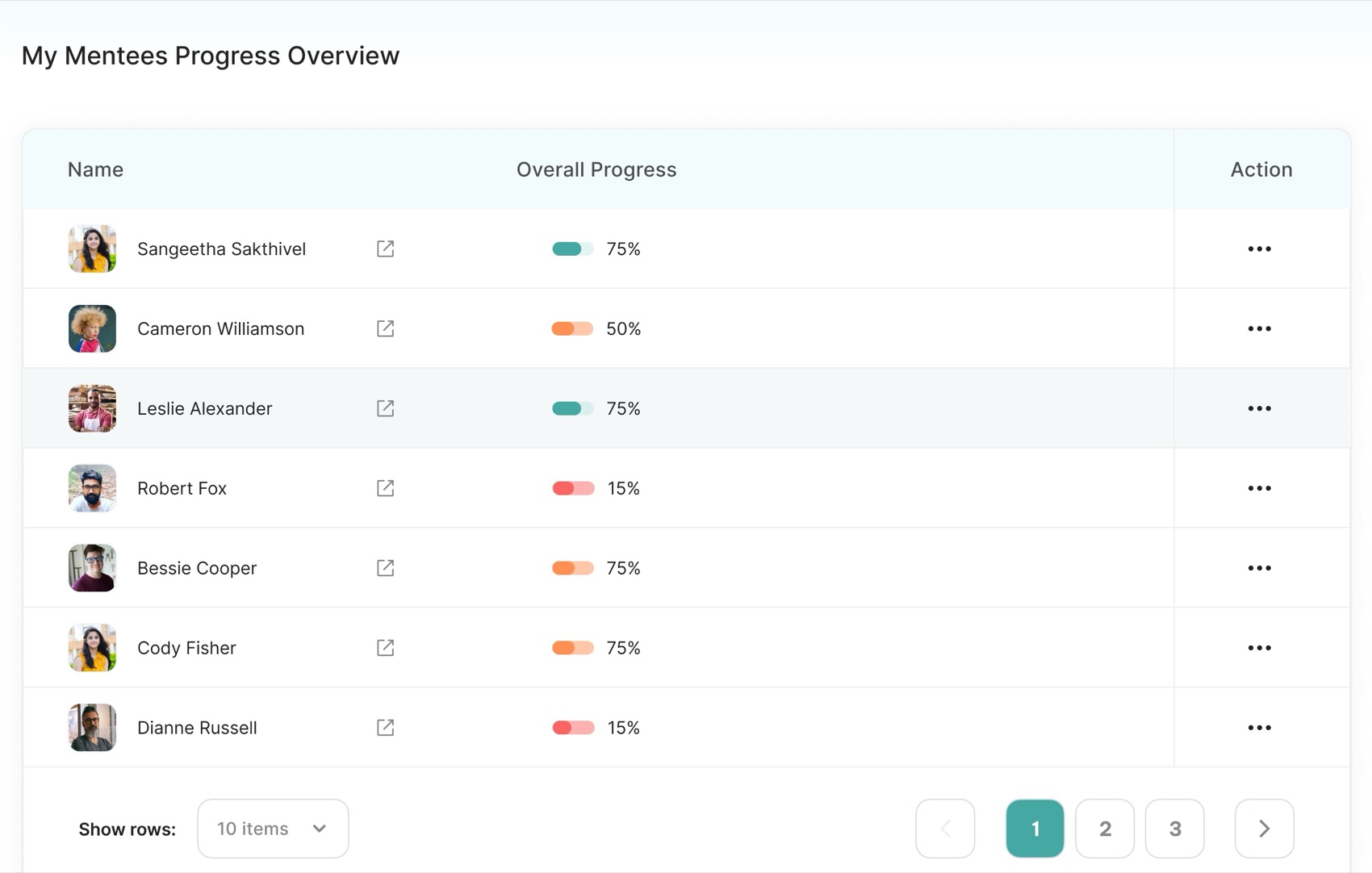Open the three-dot menu for Bessie Cooper
Screen dimensions: 1372x873
pyautogui.click(x=1259, y=568)
